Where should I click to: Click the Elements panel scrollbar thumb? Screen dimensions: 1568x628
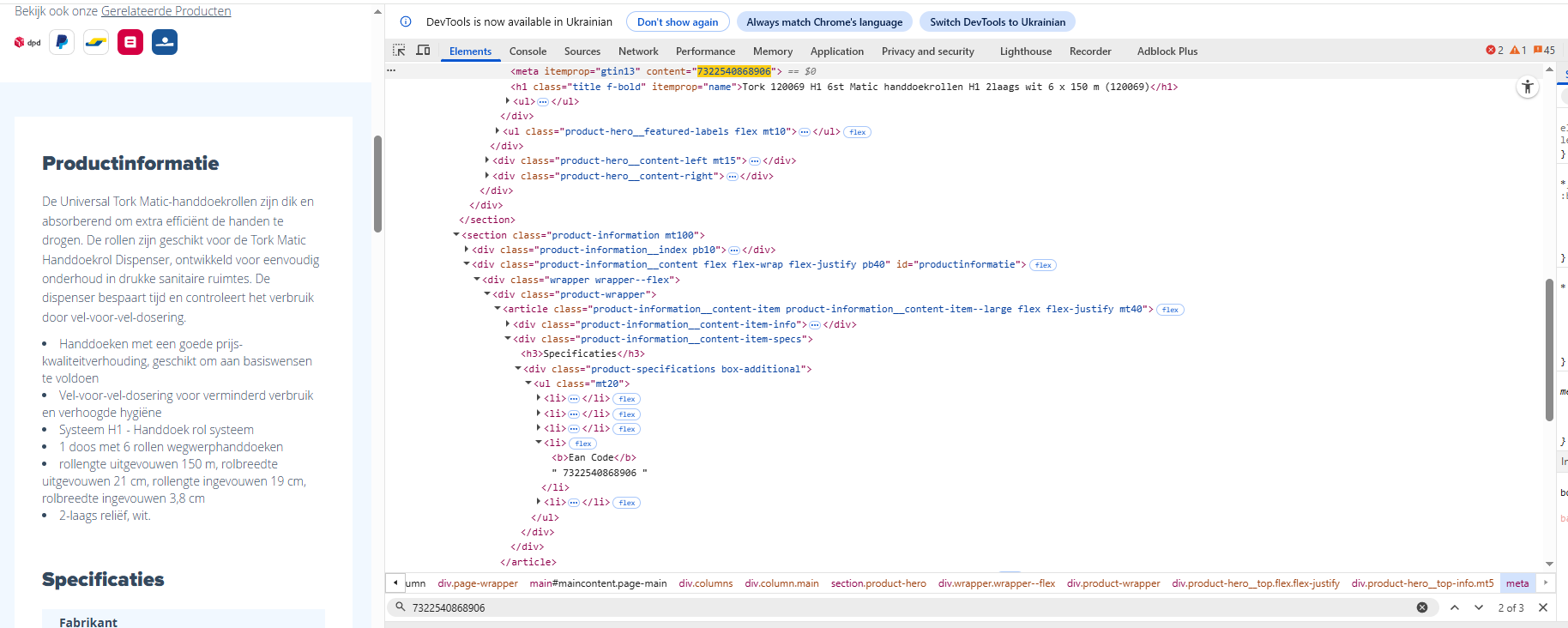tap(1549, 349)
